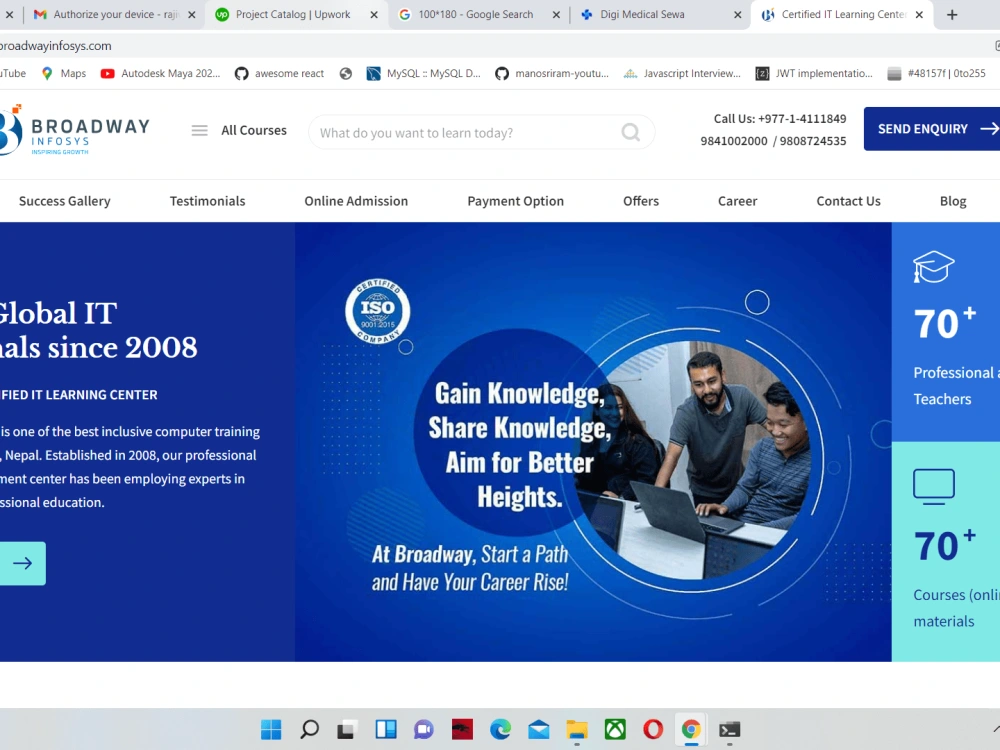Open the red app icon on the taskbar
Screen dimensions: 1000x750
pyautogui.click(x=462, y=729)
